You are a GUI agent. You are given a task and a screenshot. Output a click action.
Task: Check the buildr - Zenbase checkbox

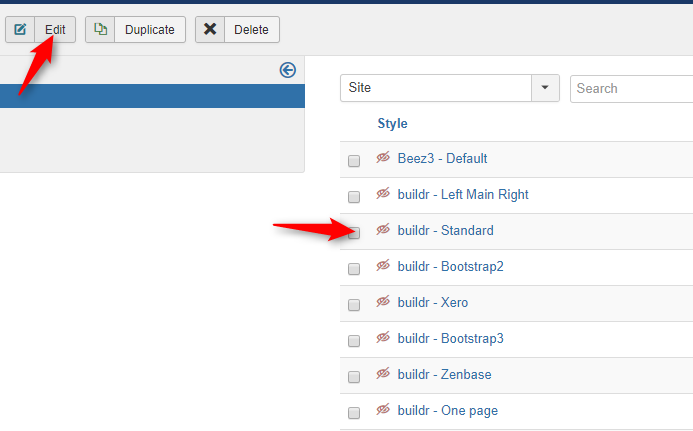[354, 377]
